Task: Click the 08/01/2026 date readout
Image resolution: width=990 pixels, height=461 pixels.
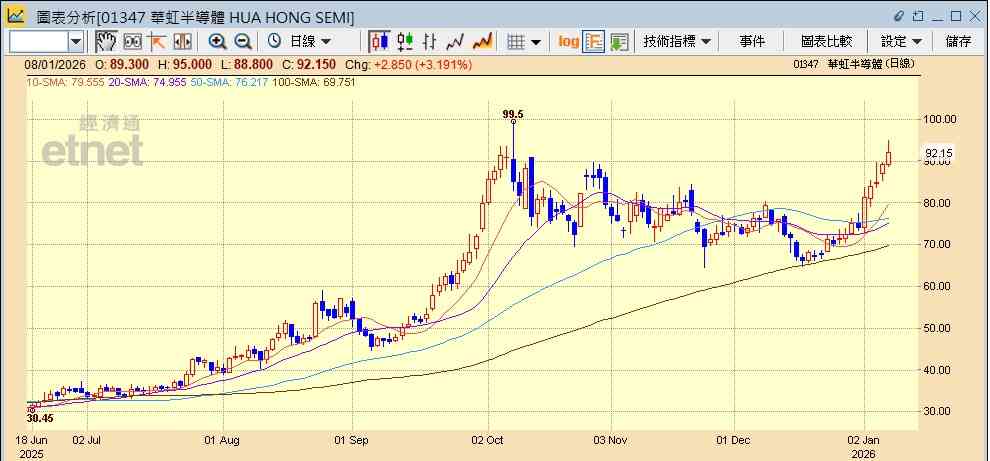Action: [54, 64]
